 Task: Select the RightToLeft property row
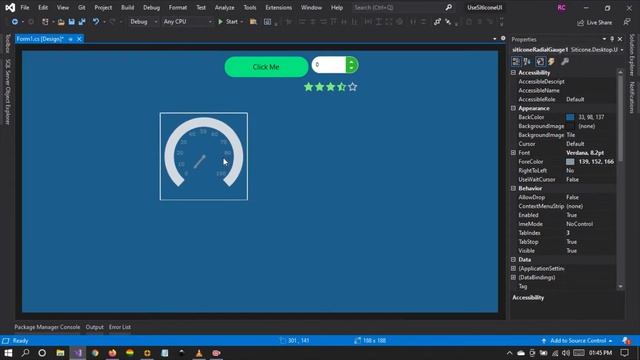(564, 171)
